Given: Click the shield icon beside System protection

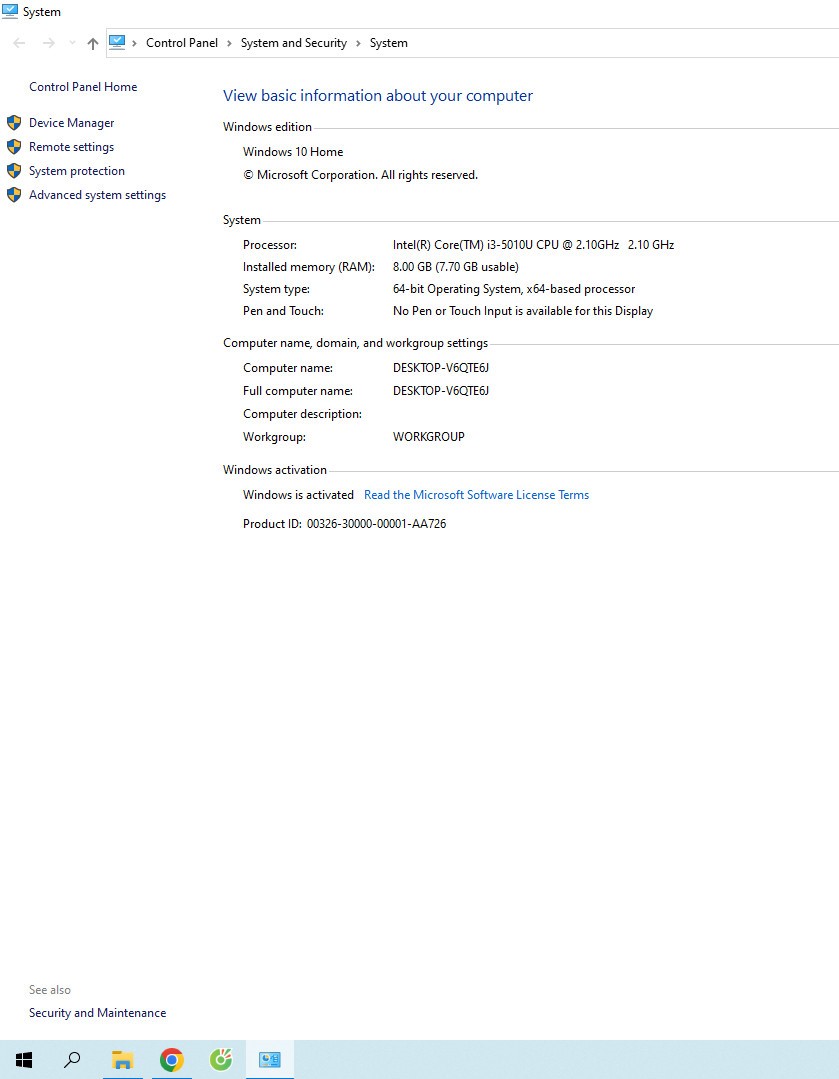Looking at the screenshot, I should click(x=14, y=171).
